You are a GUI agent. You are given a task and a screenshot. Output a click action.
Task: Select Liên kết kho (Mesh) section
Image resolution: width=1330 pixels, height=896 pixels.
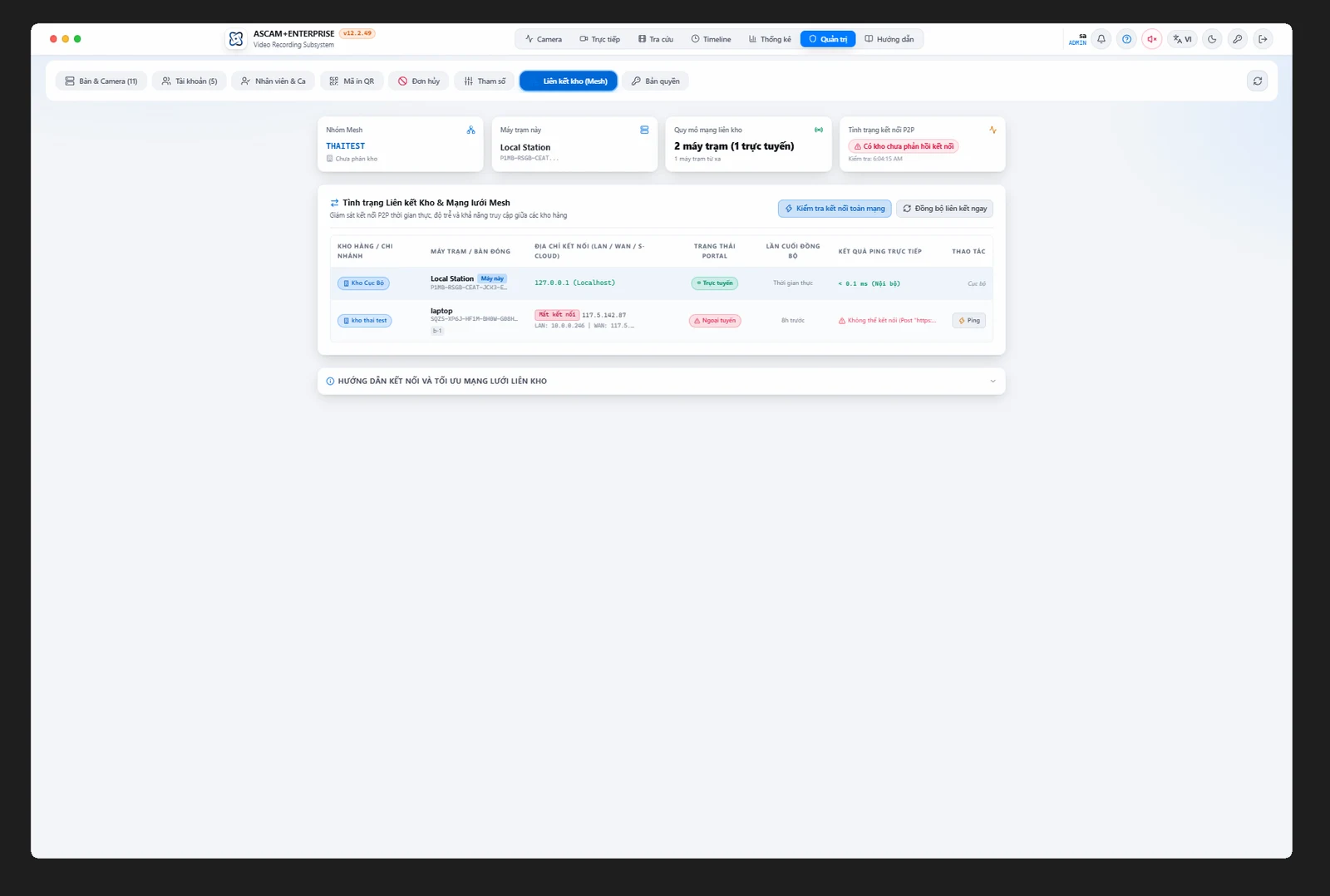click(x=569, y=81)
